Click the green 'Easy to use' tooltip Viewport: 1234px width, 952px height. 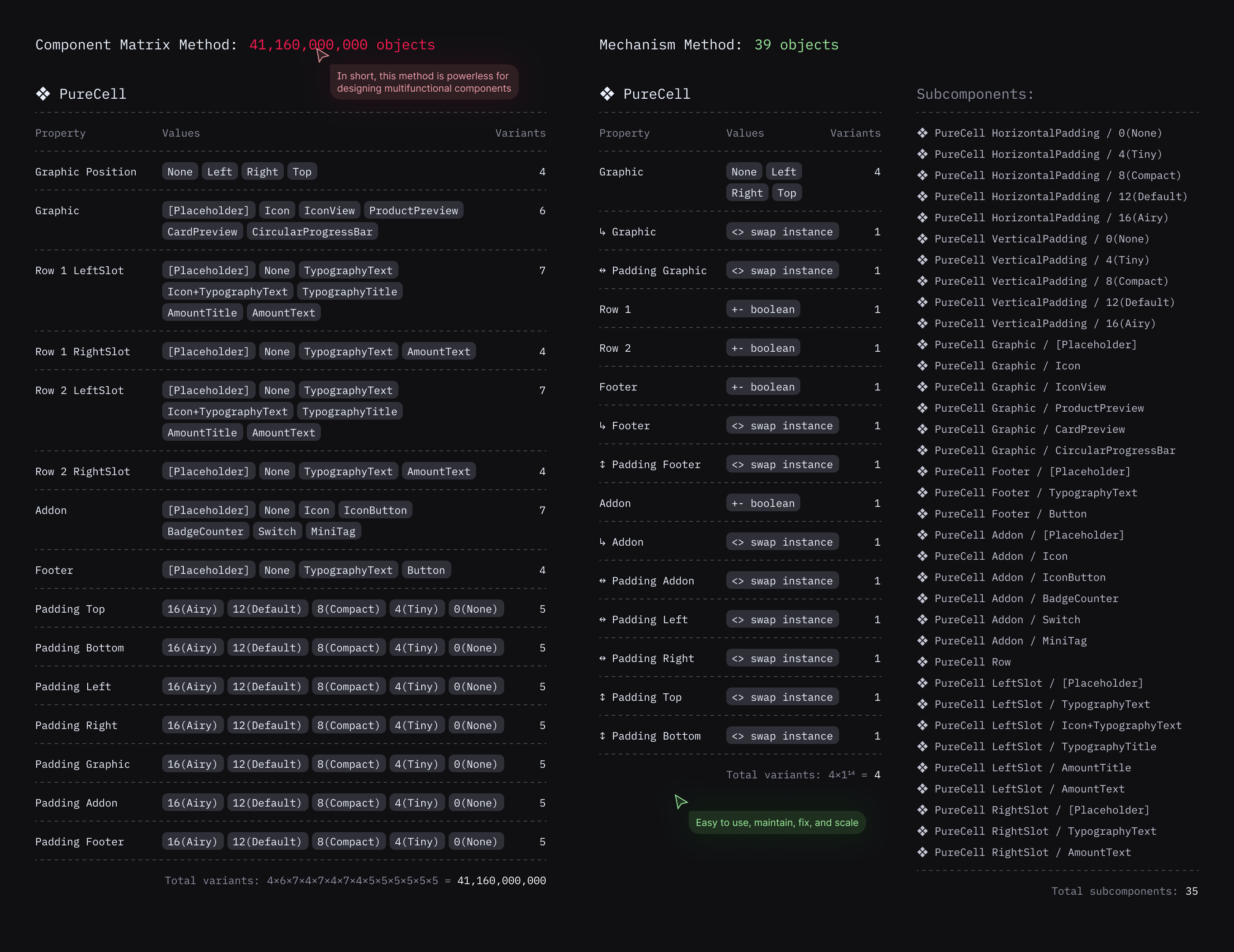(x=777, y=822)
